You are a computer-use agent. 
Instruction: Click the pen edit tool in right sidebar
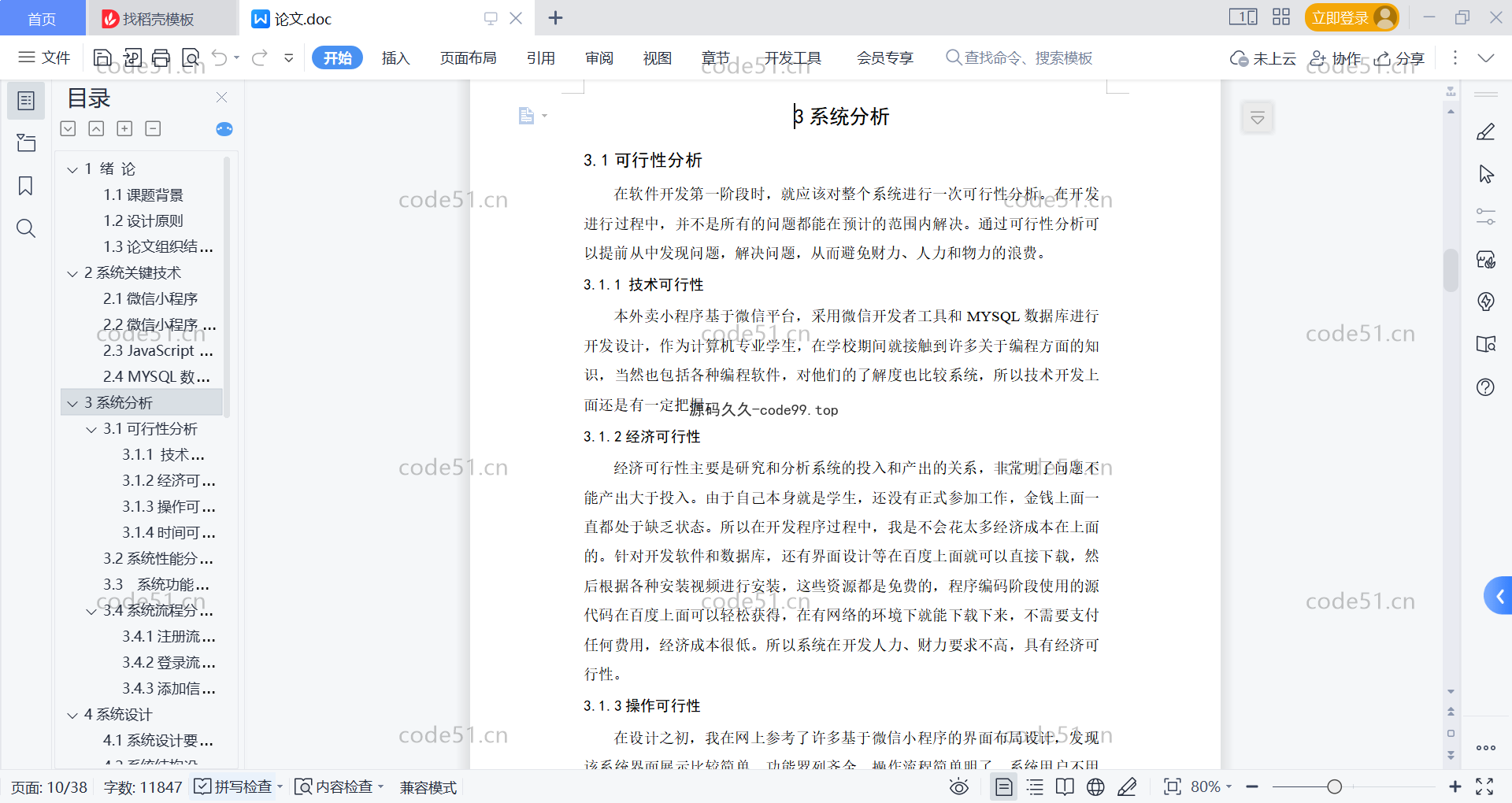(x=1486, y=132)
